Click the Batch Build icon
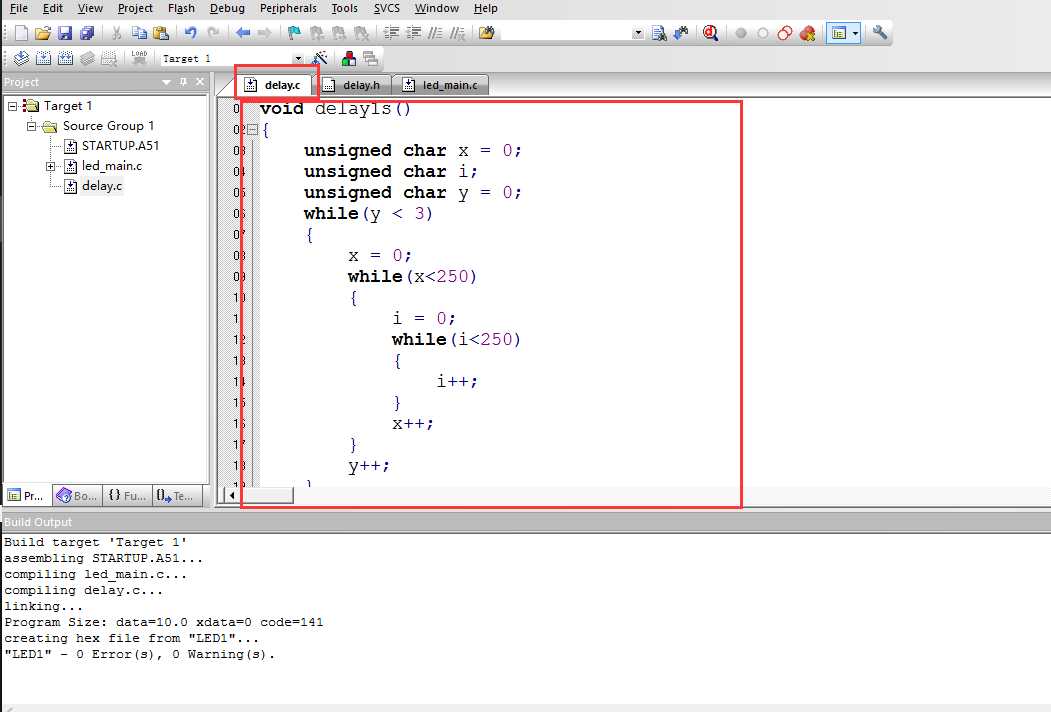Image resolution: width=1051 pixels, height=712 pixels. pos(87,59)
